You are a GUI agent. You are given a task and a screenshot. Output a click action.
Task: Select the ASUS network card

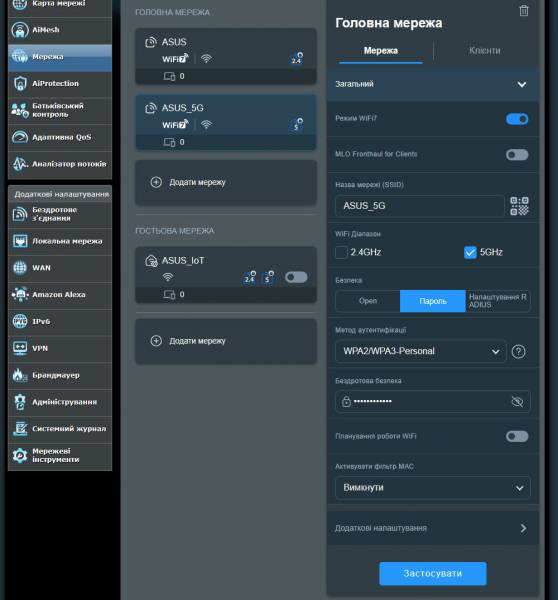coord(226,56)
